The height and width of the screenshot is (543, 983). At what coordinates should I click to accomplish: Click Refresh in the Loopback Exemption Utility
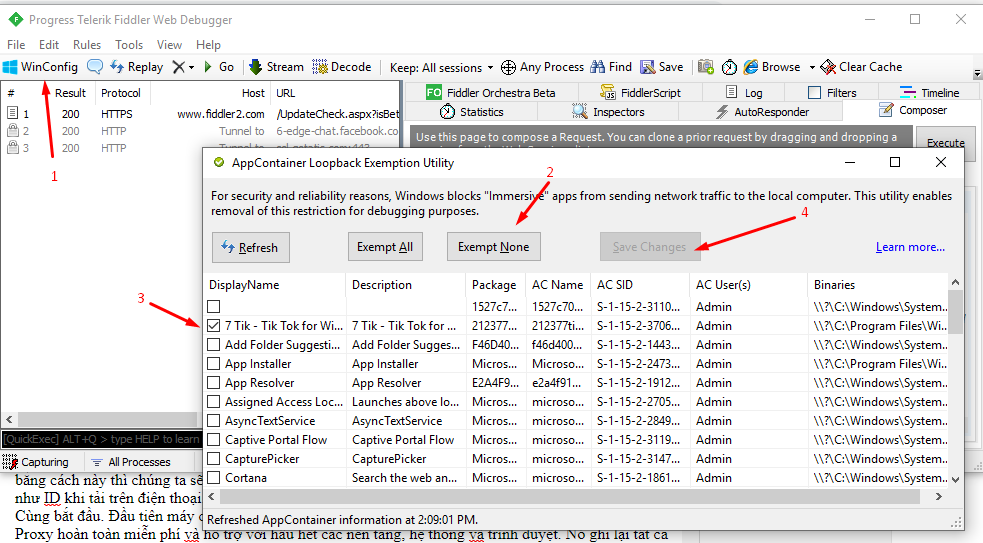pos(250,248)
